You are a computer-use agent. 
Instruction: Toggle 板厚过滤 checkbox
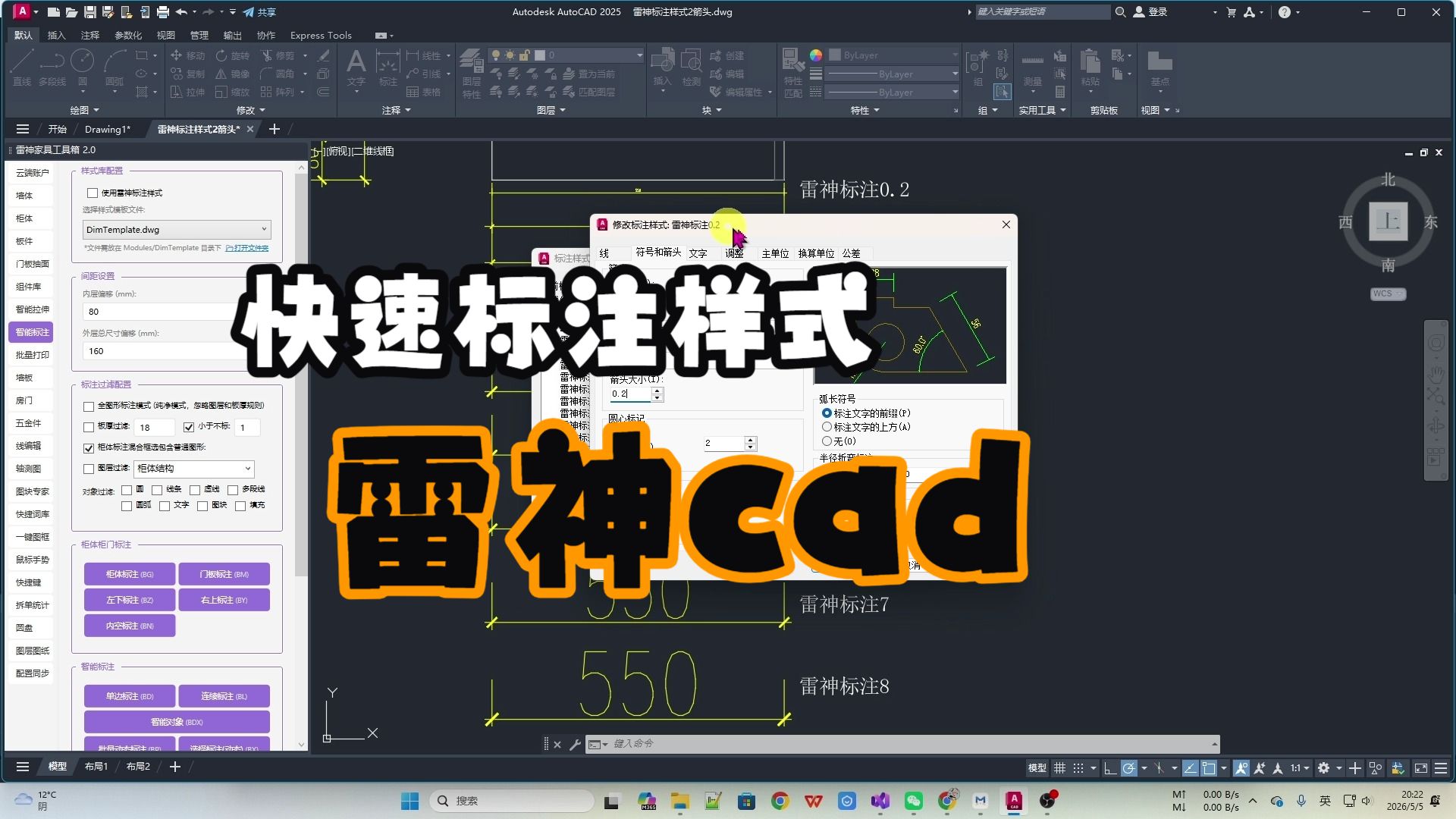tap(89, 428)
